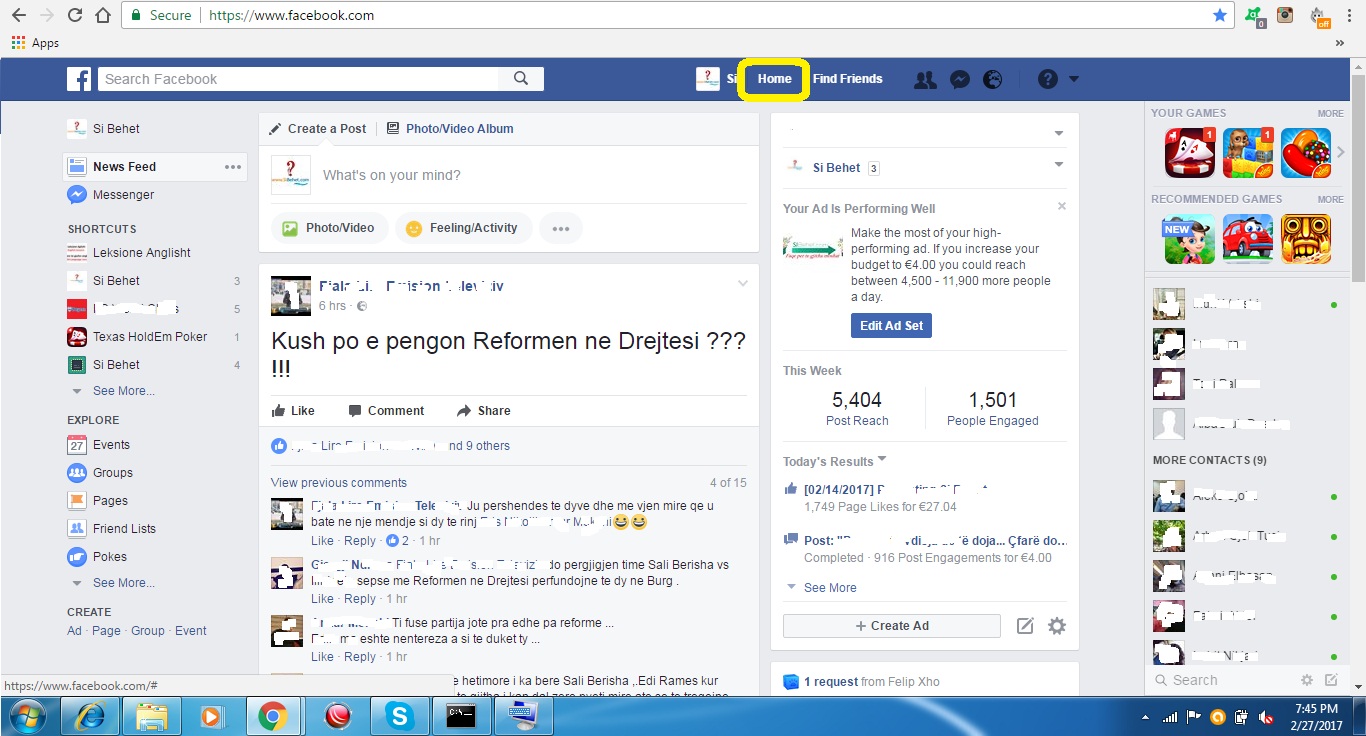Open Messenger icon in top bar
Image resolution: width=1366 pixels, height=736 pixels.
960,79
